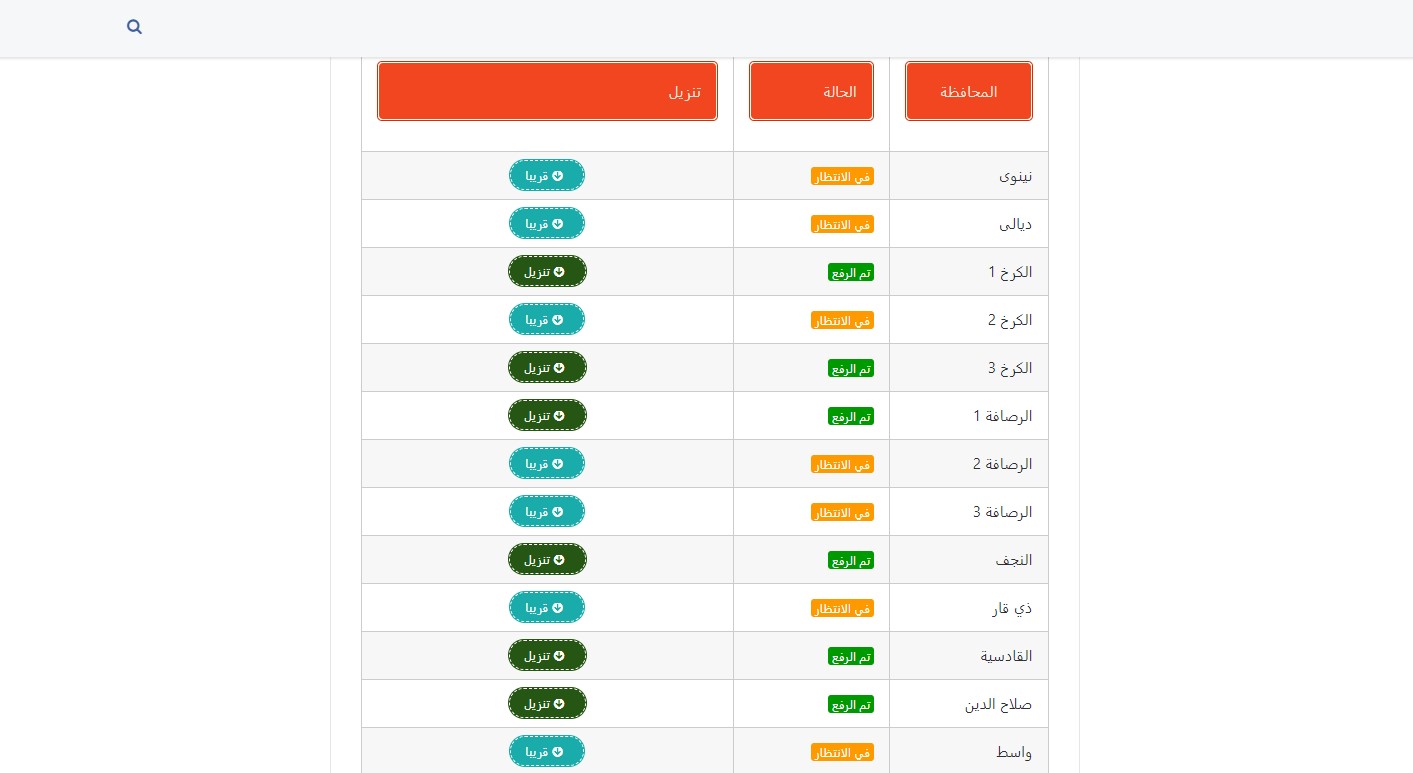Click the قريبا button for نينوى

pyautogui.click(x=547, y=175)
